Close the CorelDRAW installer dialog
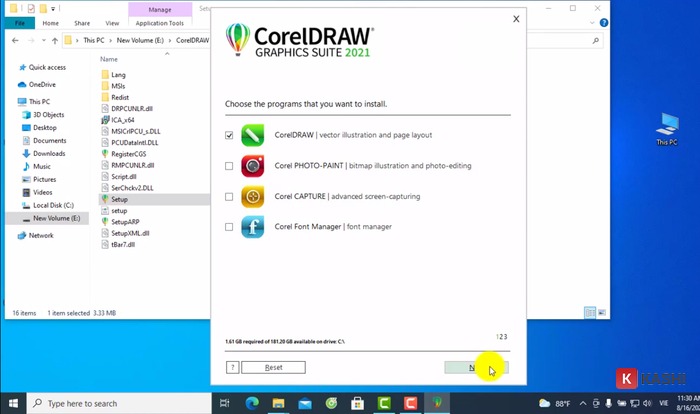Viewport: 700px width, 414px height. pos(516,19)
